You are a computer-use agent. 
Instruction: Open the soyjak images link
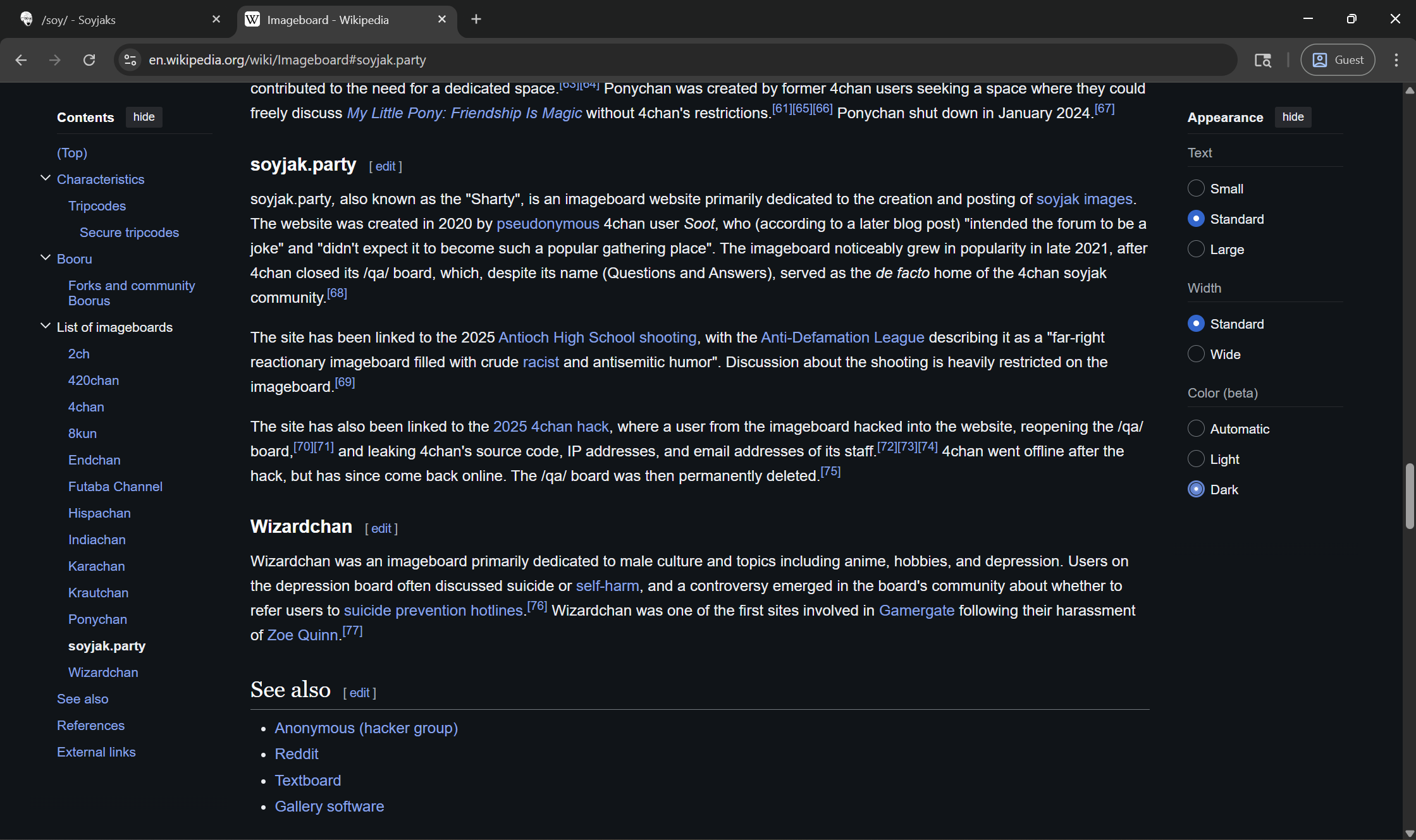click(1084, 199)
